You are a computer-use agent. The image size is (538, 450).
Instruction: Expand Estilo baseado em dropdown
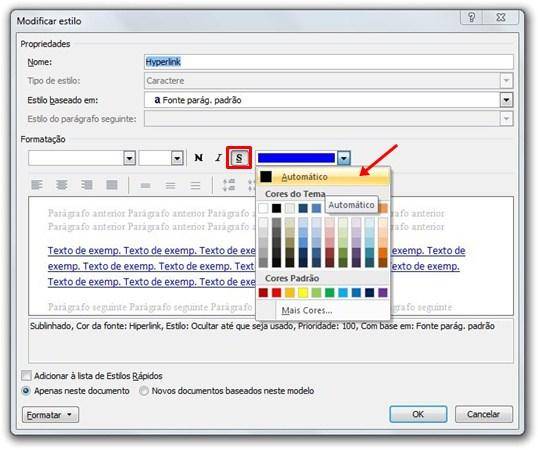coord(506,100)
